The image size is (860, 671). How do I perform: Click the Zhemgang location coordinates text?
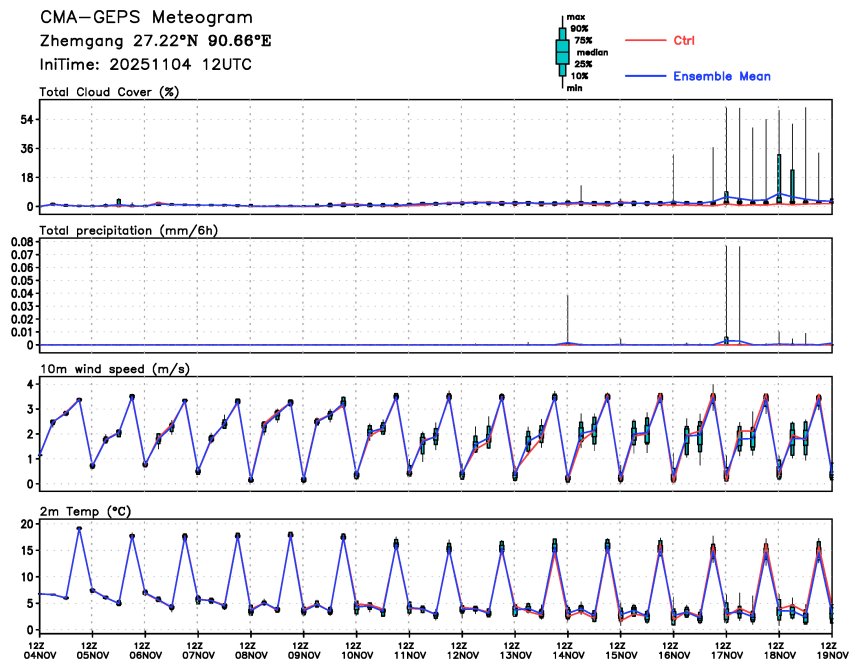click(x=155, y=42)
